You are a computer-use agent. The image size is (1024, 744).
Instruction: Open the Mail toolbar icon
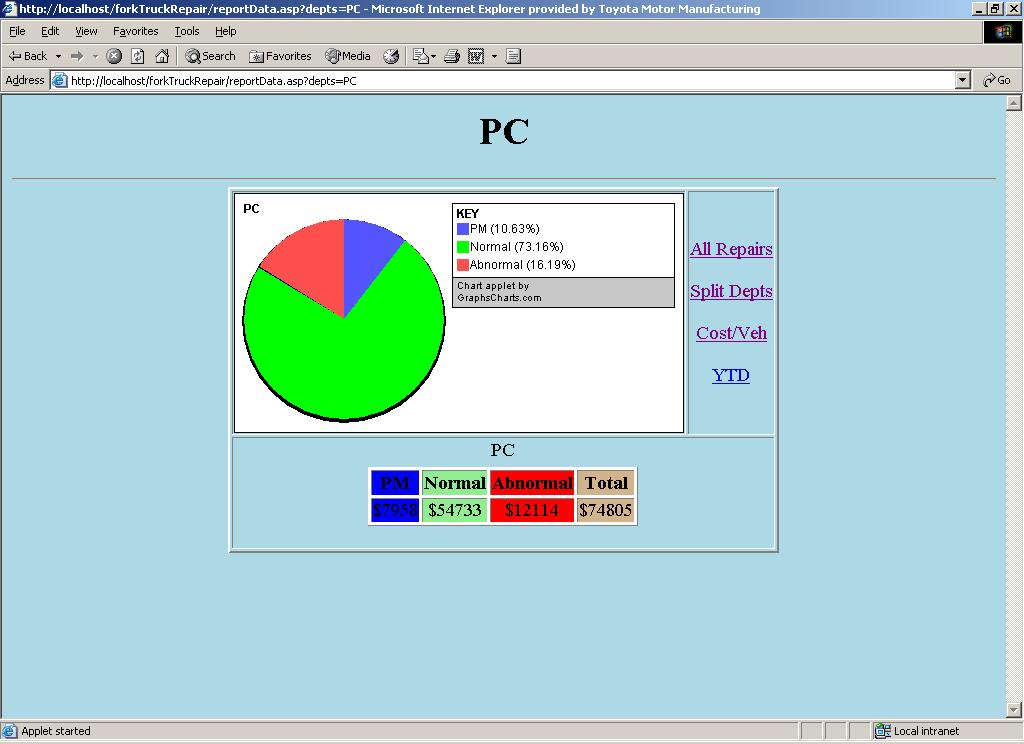(424, 56)
